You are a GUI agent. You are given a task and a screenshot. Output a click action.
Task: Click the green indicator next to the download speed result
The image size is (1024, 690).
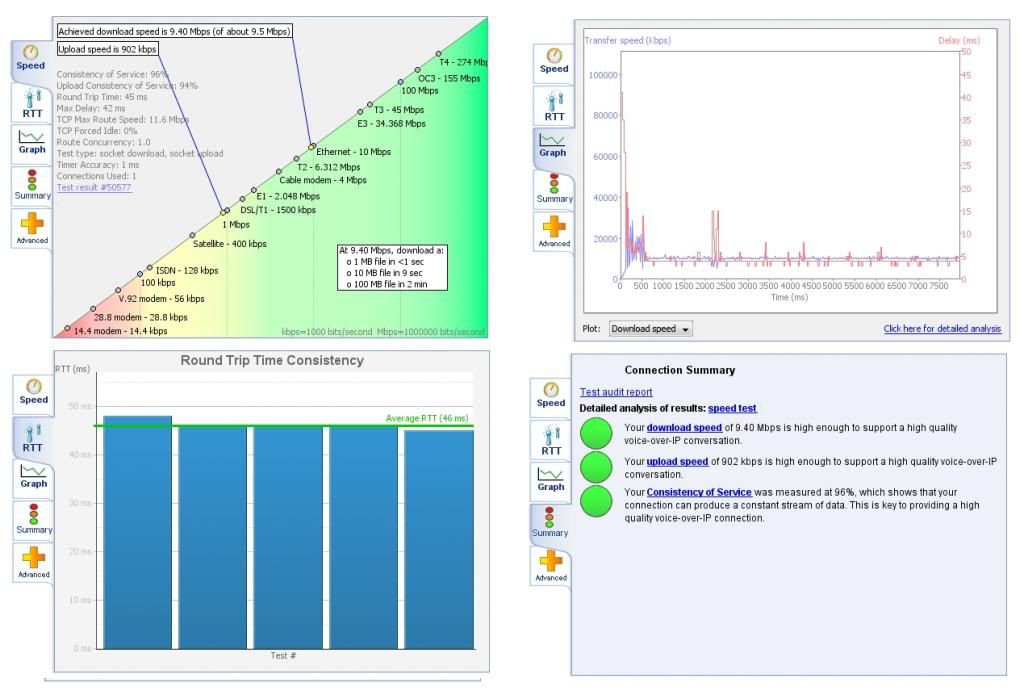[596, 433]
